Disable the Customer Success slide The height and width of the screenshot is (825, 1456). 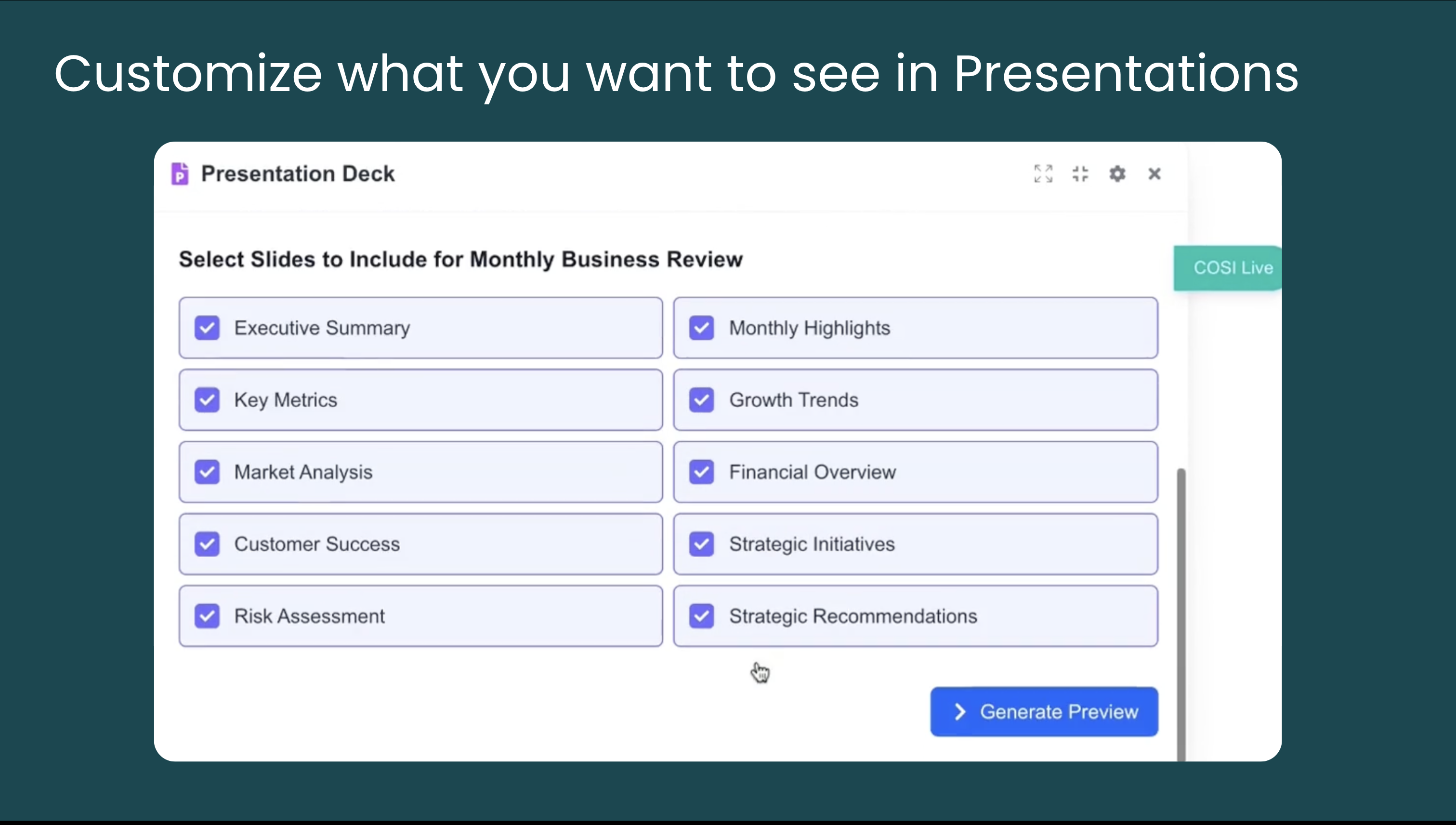[207, 544]
